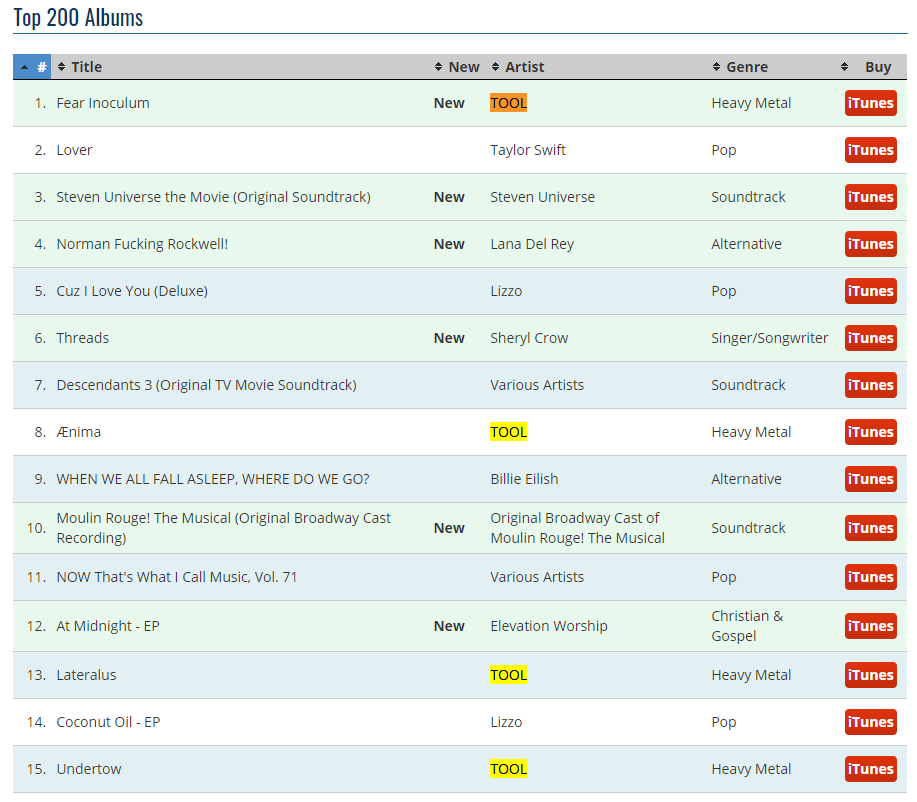Click the Ænima album title
Image resolution: width=917 pixels, height=802 pixels.
(78, 432)
